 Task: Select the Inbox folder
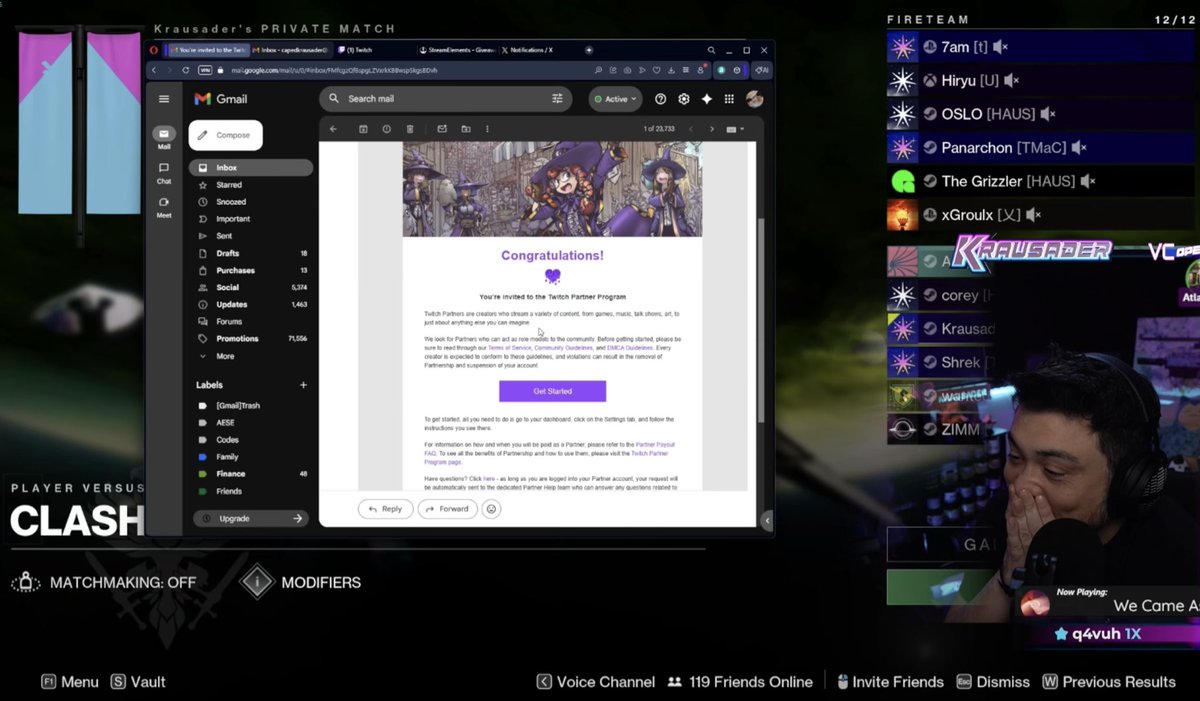pyautogui.click(x=251, y=168)
